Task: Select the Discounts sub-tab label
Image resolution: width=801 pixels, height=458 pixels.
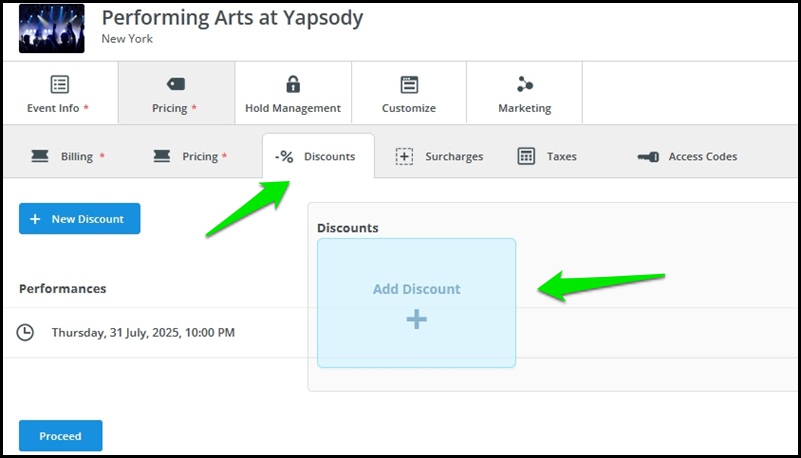Action: point(329,156)
